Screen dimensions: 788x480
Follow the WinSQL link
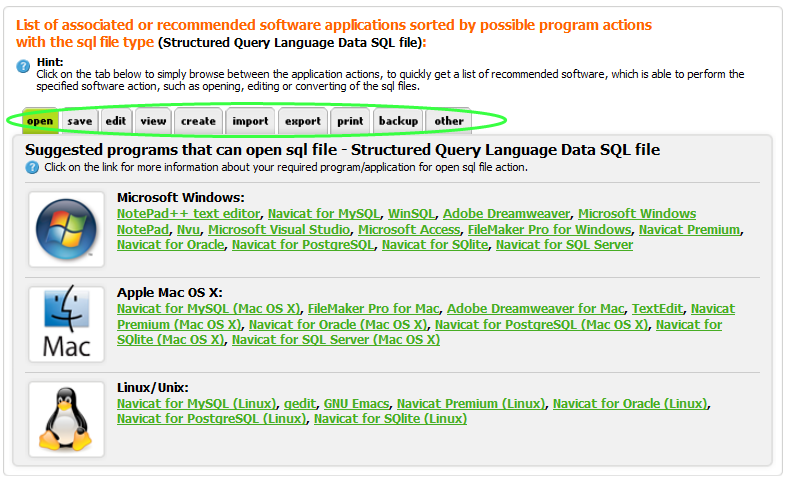(x=411, y=214)
